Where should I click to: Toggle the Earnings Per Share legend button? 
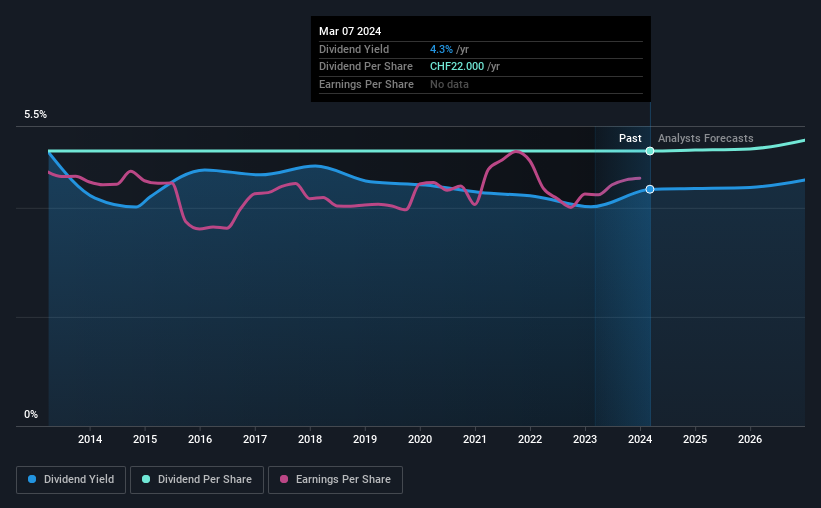335,480
